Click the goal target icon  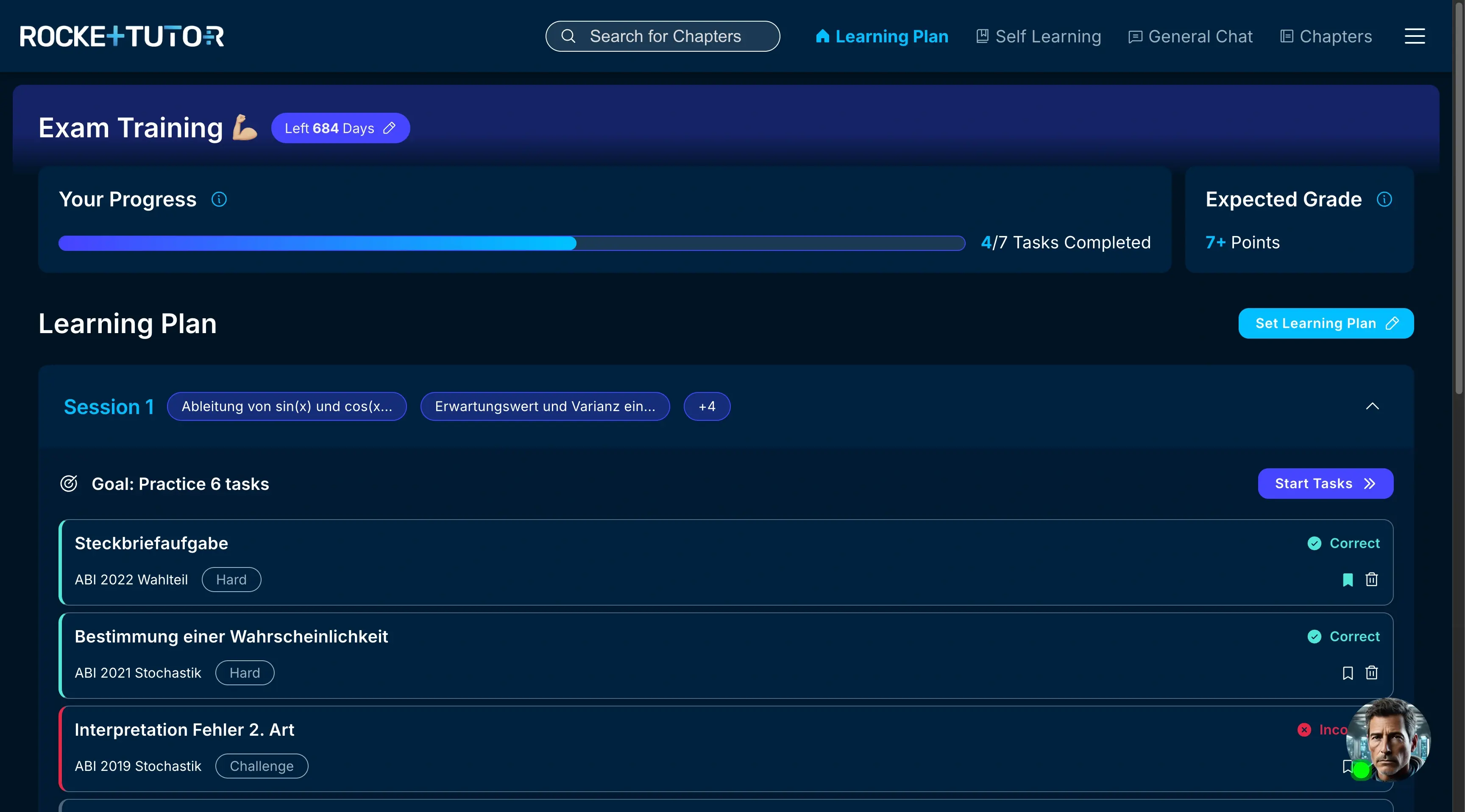[x=69, y=484]
